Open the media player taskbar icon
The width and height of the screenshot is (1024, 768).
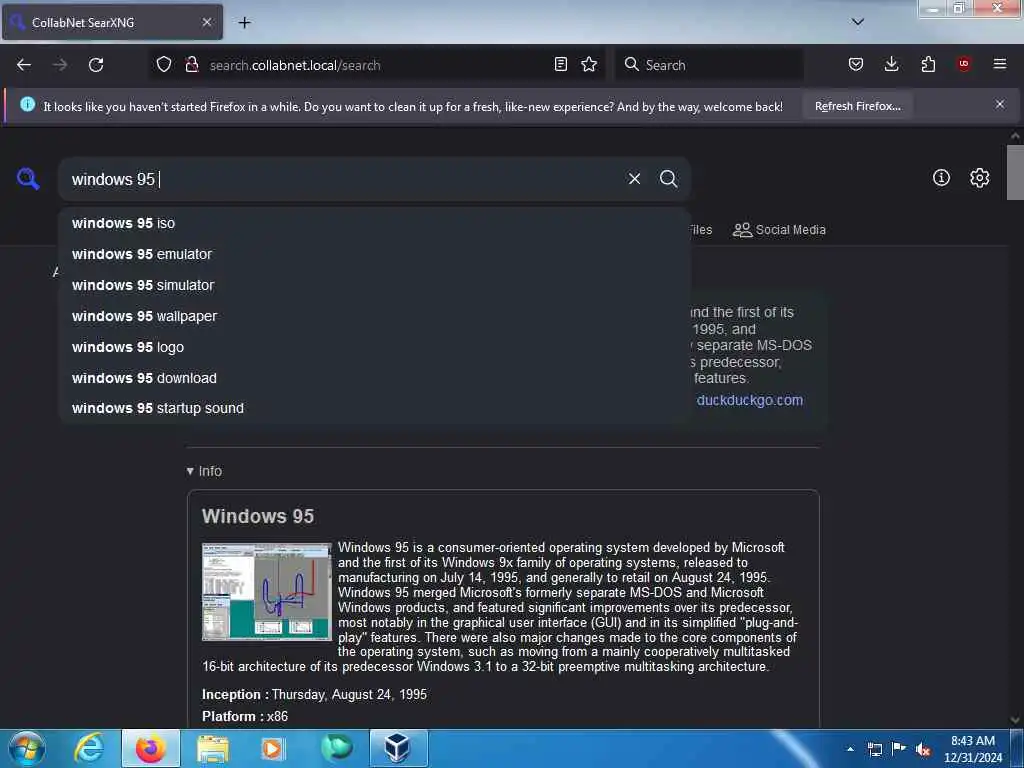[x=272, y=748]
